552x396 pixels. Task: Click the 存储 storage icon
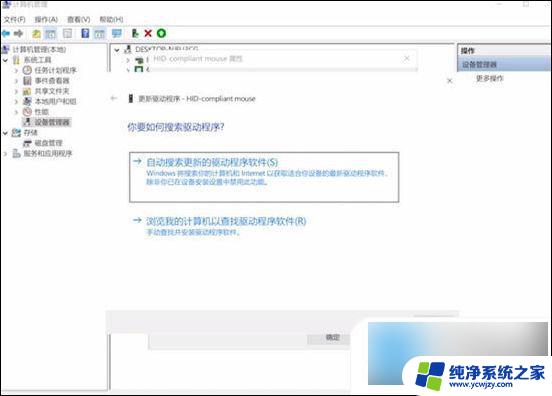pyautogui.click(x=16, y=133)
